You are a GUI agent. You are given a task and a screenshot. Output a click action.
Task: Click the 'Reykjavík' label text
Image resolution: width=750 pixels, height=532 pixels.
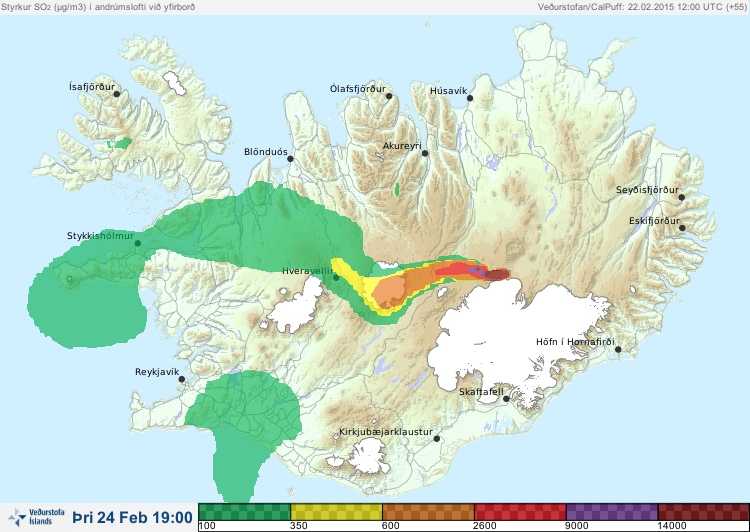[157, 372]
